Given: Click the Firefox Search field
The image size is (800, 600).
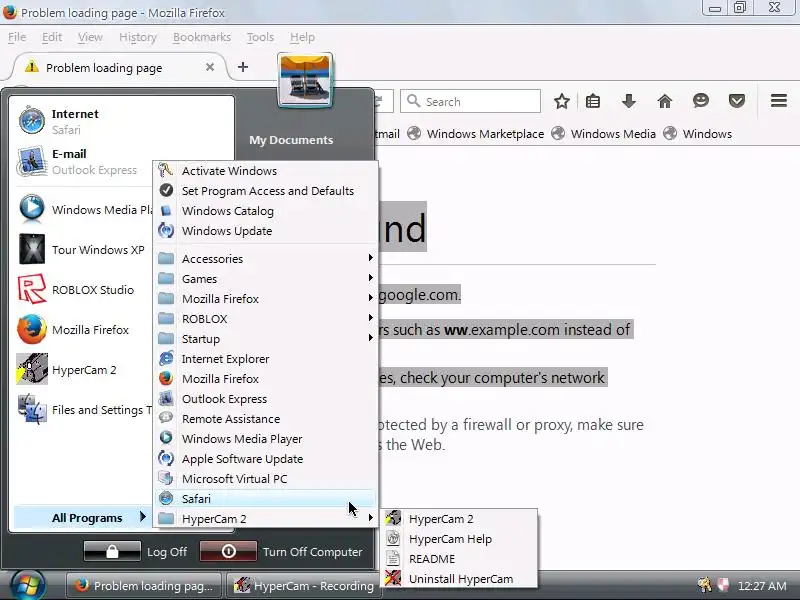Looking at the screenshot, I should (470, 102).
